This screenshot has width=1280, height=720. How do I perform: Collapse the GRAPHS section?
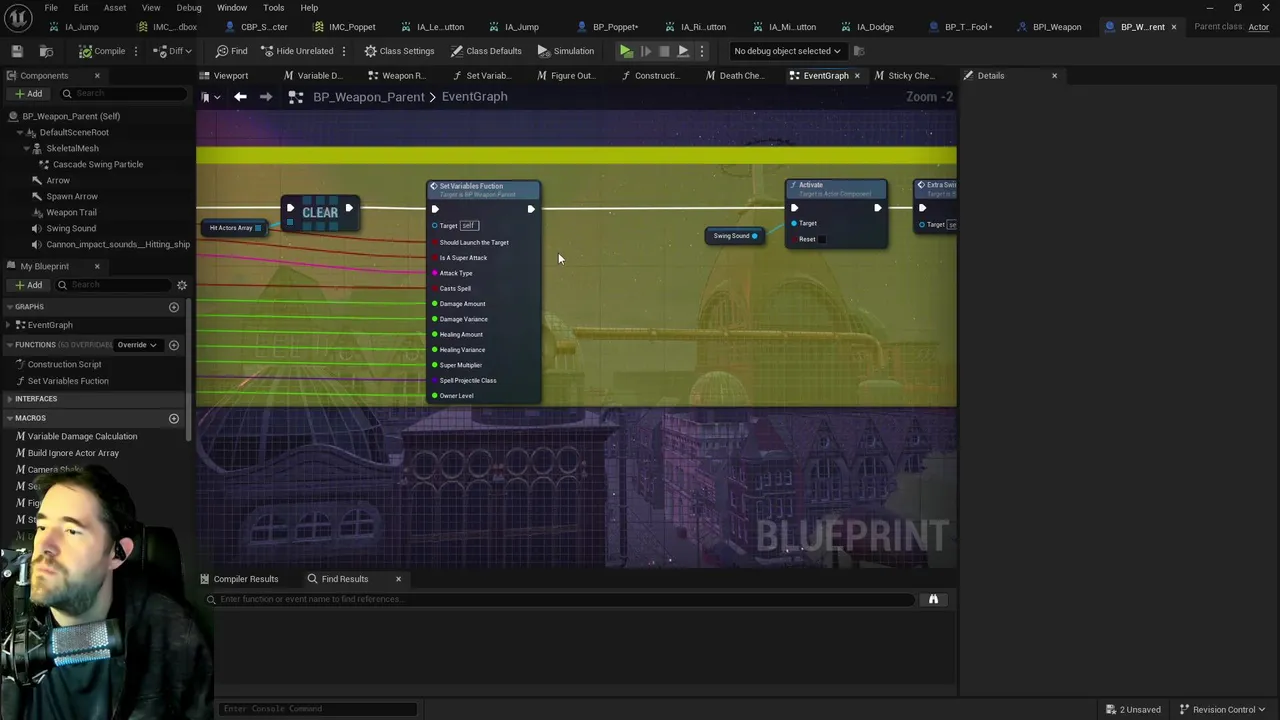[x=9, y=307]
